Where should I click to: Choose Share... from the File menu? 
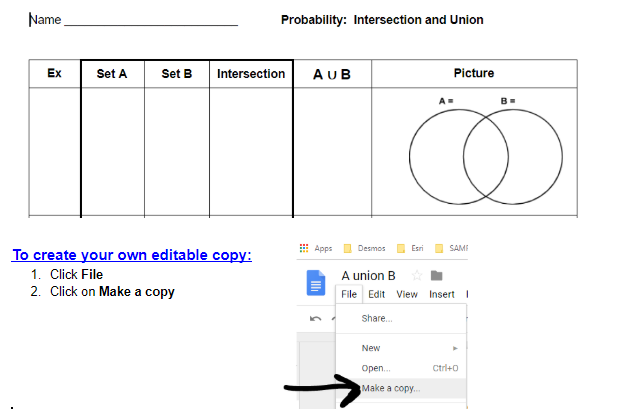[377, 318]
